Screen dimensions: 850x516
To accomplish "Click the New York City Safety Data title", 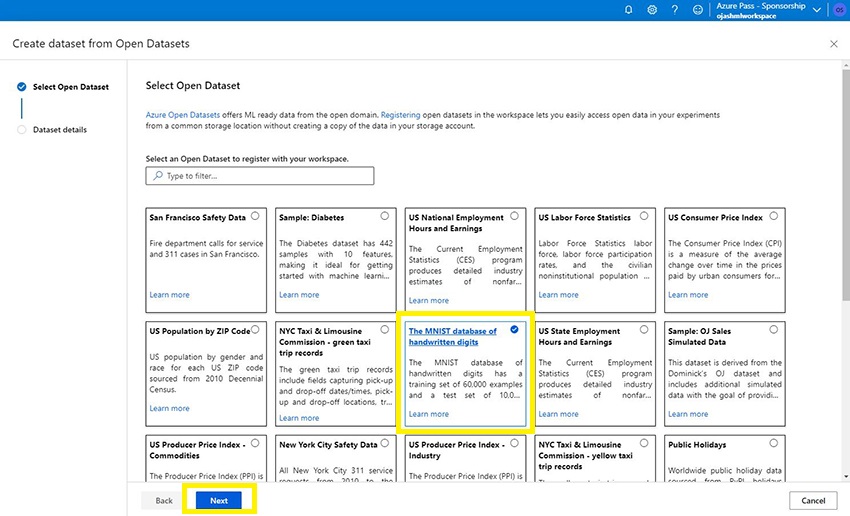I will (x=328, y=444).
